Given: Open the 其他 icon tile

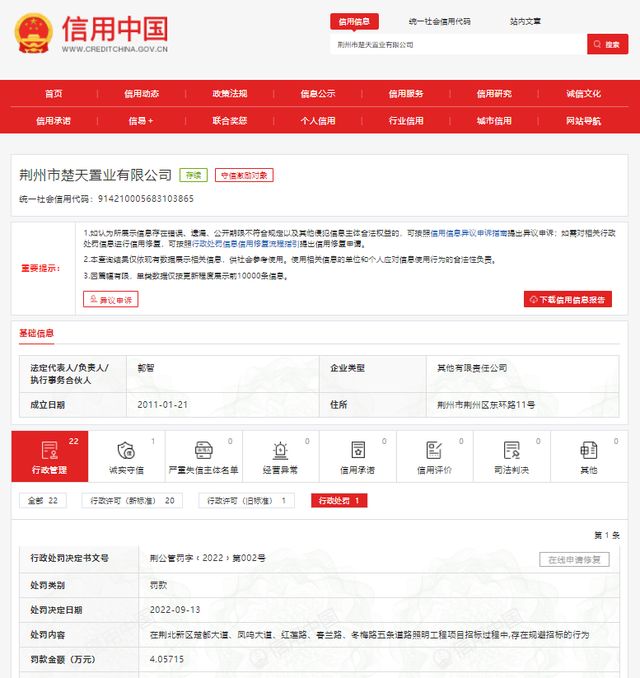Looking at the screenshot, I should pyautogui.click(x=589, y=456).
